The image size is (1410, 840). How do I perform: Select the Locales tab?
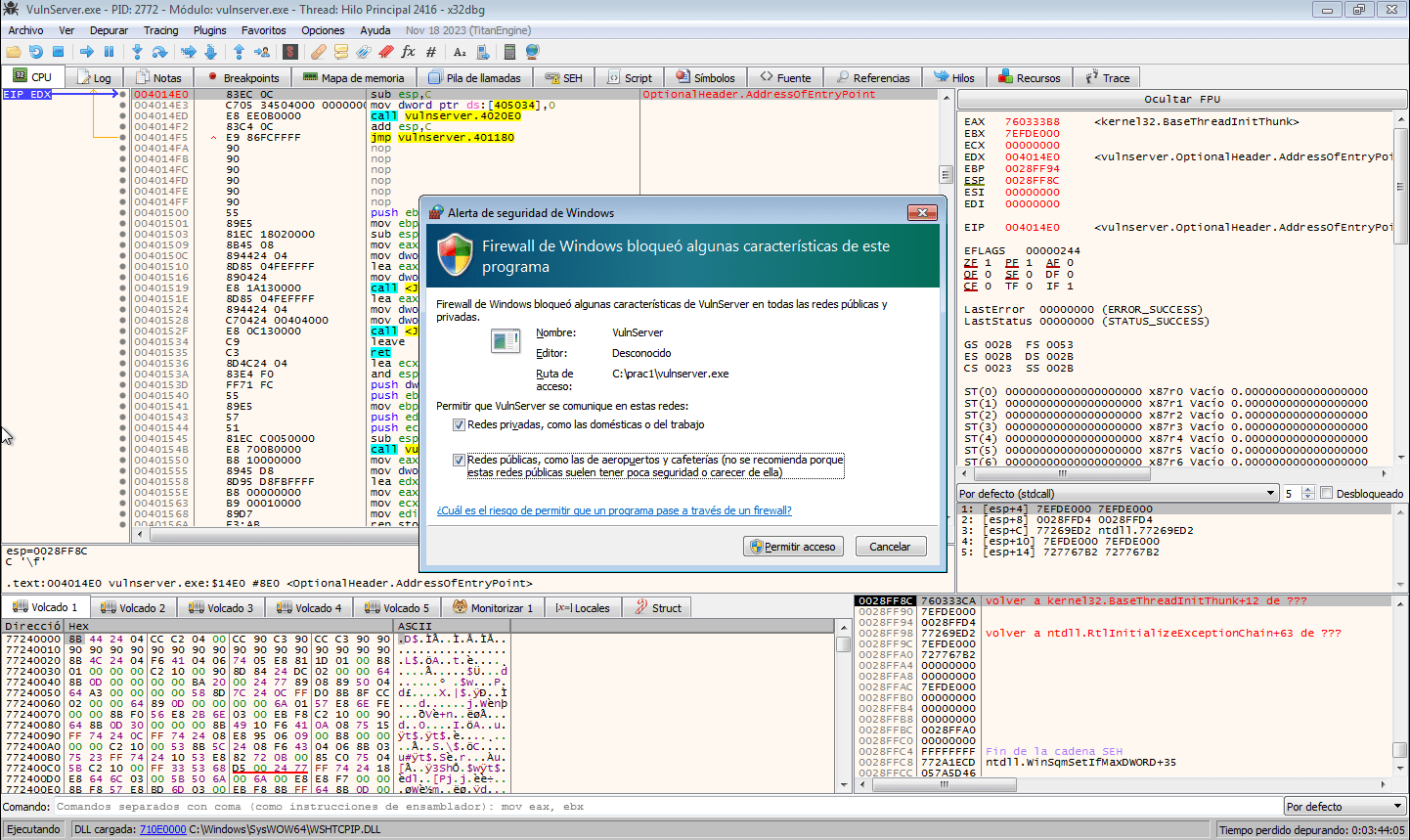pyautogui.click(x=583, y=607)
